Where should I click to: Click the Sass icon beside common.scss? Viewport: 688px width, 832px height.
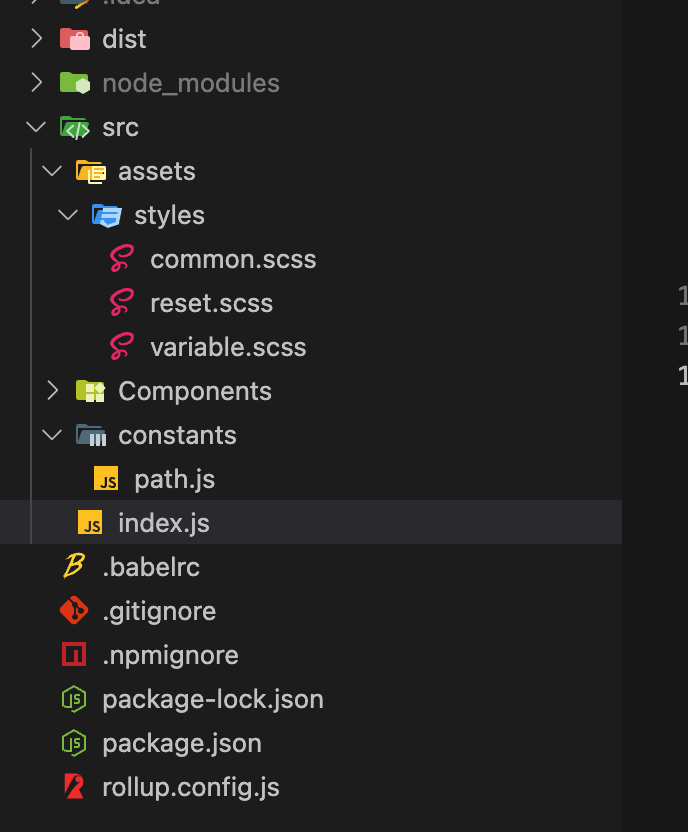click(121, 260)
